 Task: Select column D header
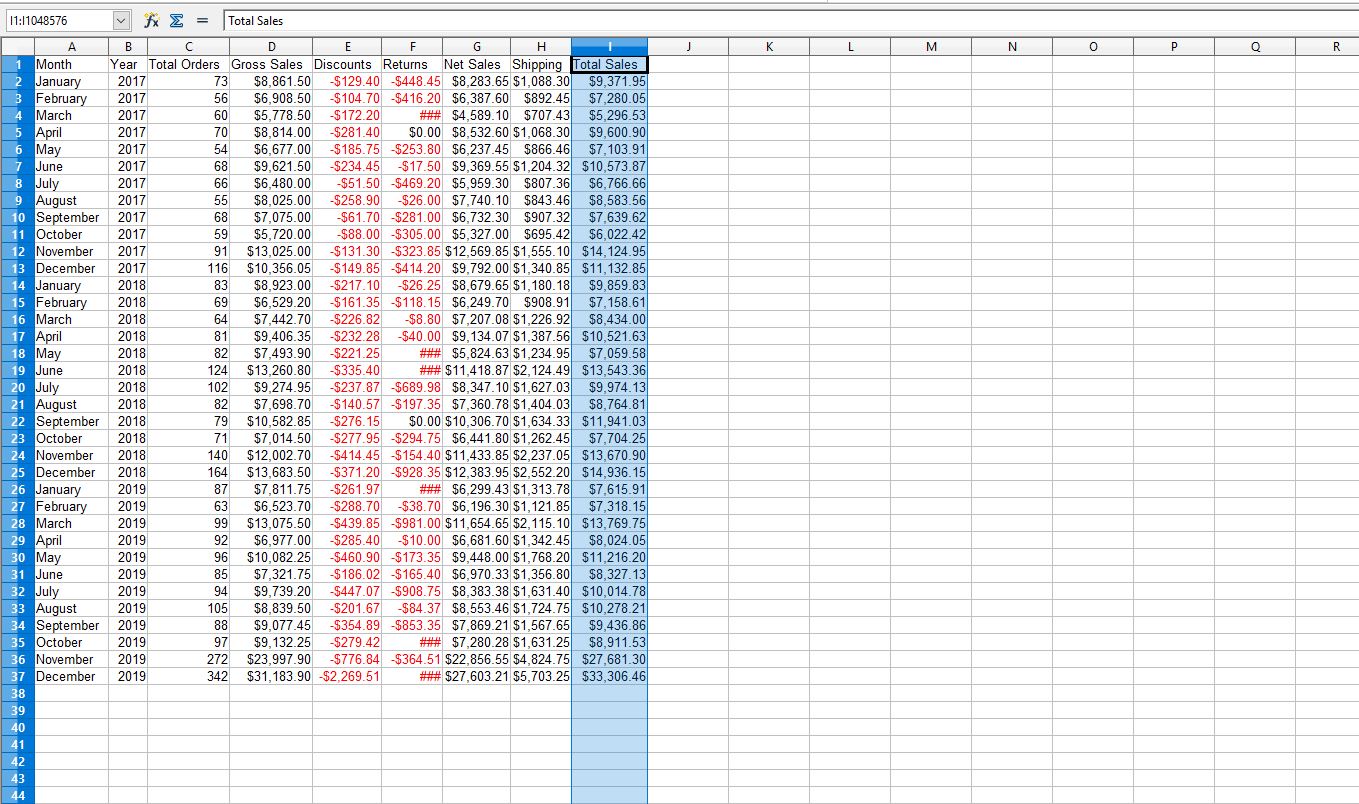tap(271, 46)
